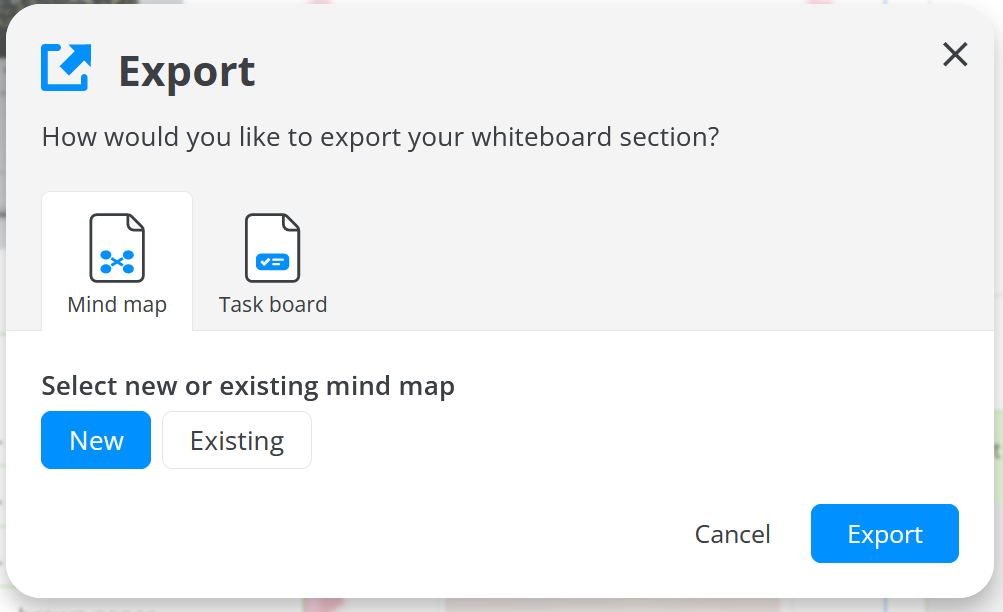Select the highlighted Mind map option card

coord(117,260)
